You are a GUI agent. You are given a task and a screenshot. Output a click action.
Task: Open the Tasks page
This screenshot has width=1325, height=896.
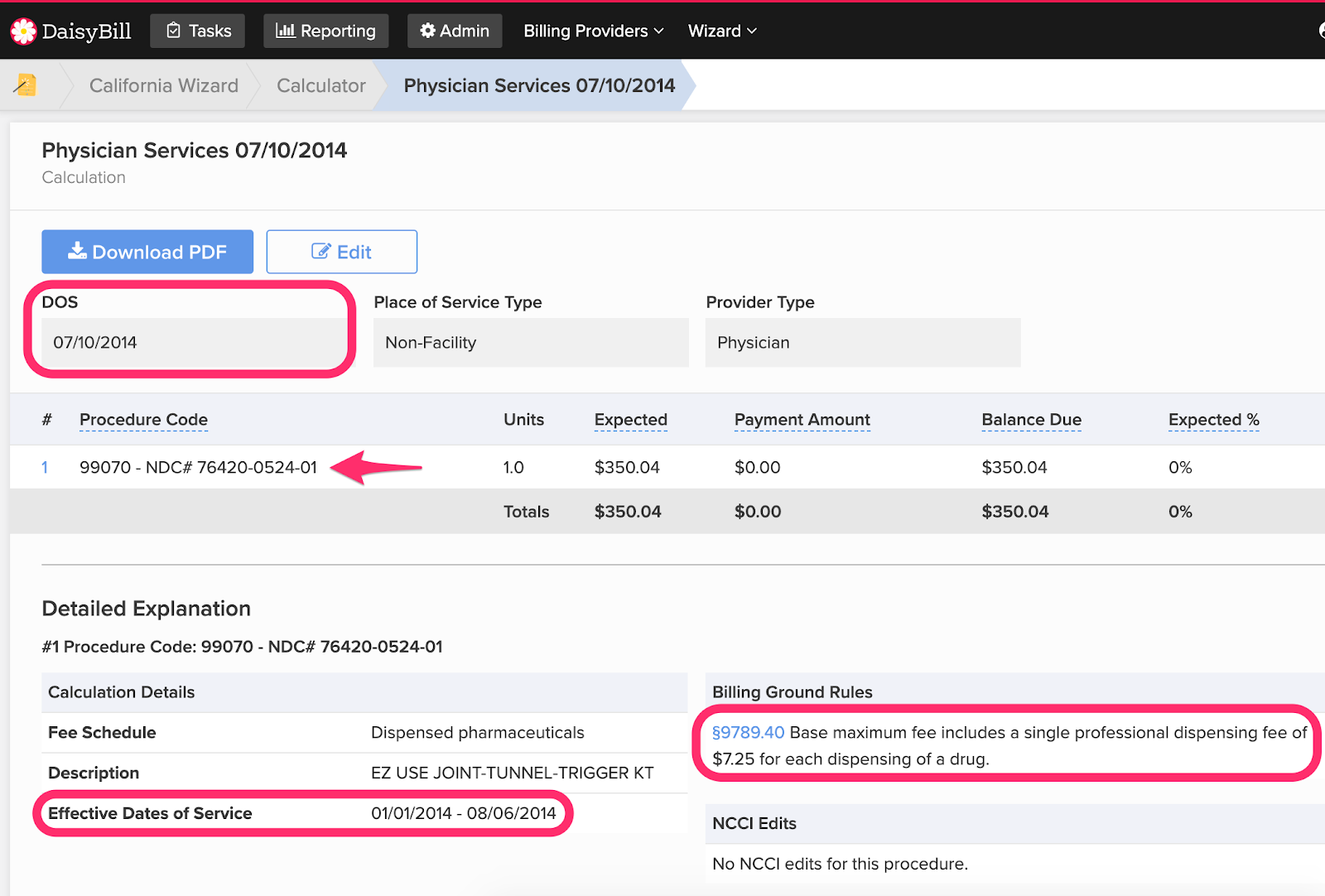point(197,31)
